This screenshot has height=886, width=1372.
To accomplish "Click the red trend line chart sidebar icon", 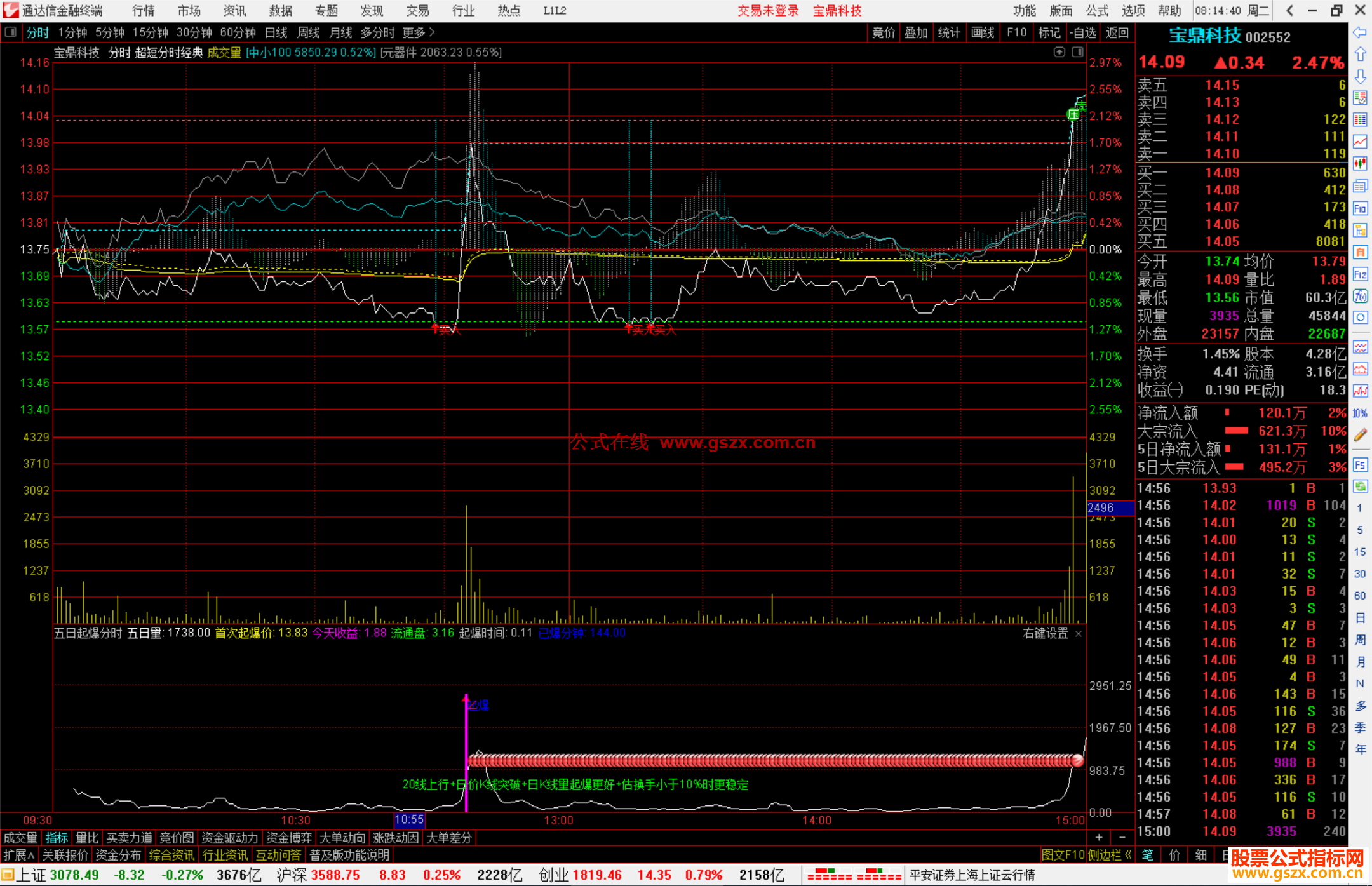I will pos(1360,142).
